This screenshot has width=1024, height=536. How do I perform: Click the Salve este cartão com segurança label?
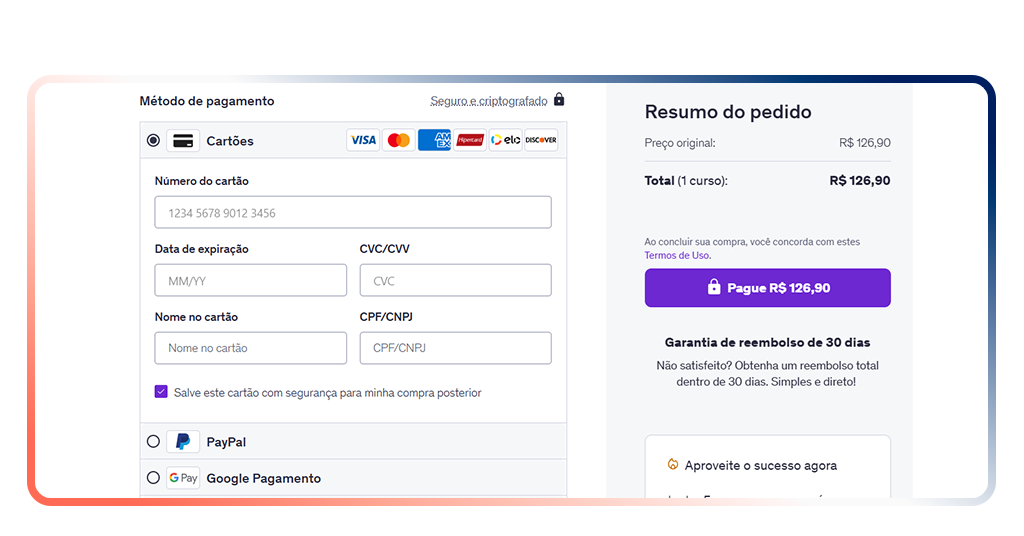pyautogui.click(x=327, y=393)
